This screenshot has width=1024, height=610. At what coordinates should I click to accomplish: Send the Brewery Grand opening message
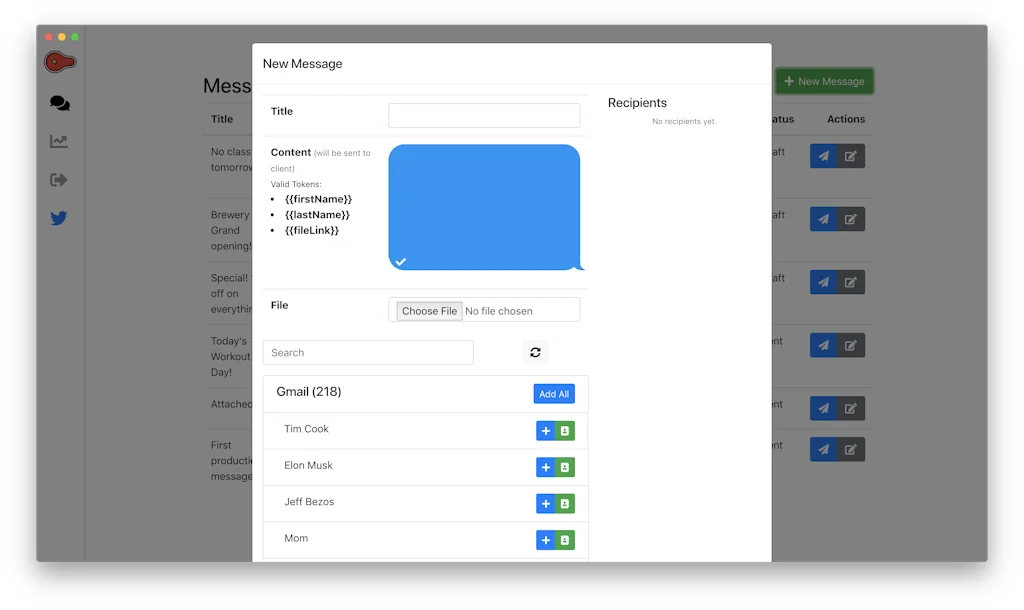824,219
